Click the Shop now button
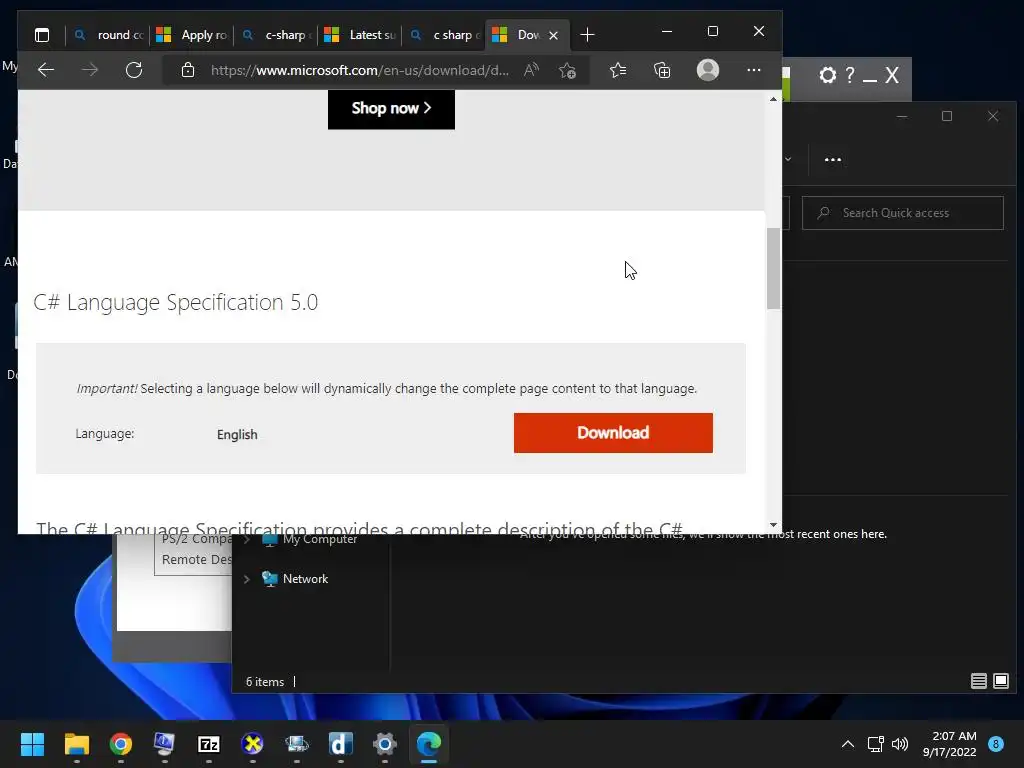 (x=391, y=108)
